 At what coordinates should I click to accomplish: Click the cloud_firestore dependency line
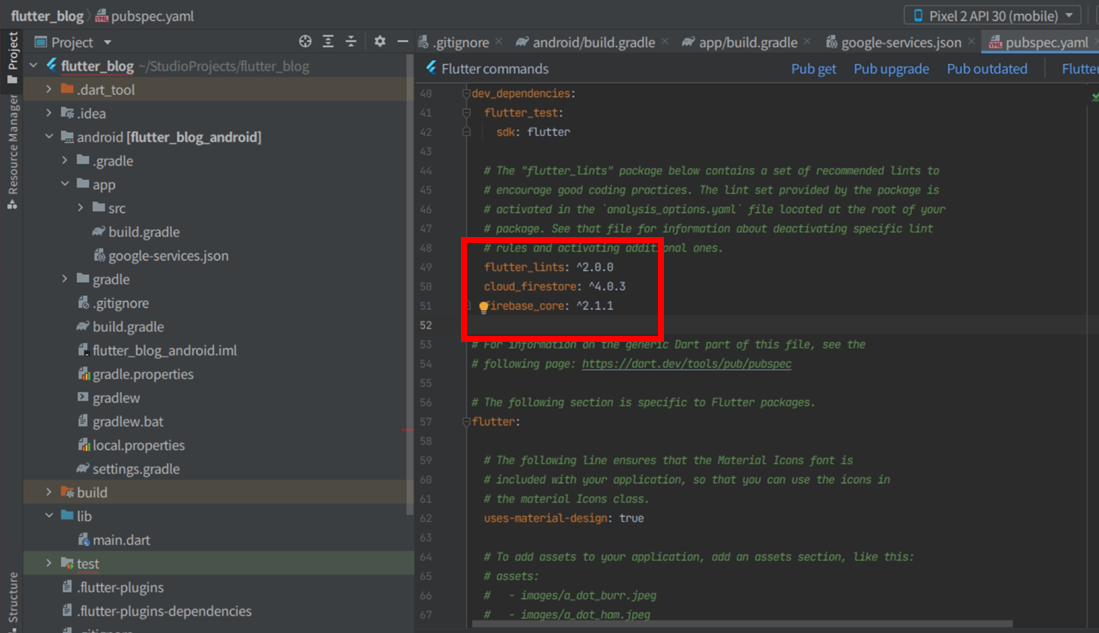(554, 287)
